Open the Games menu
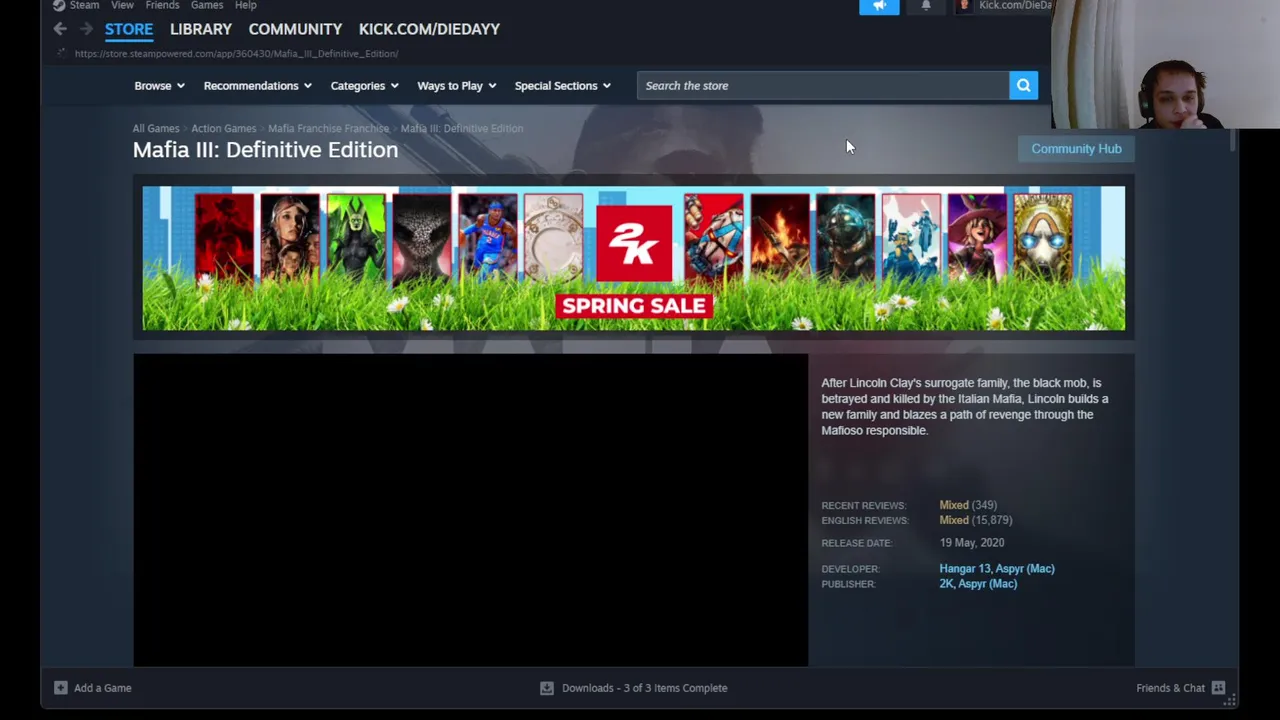 tap(207, 5)
